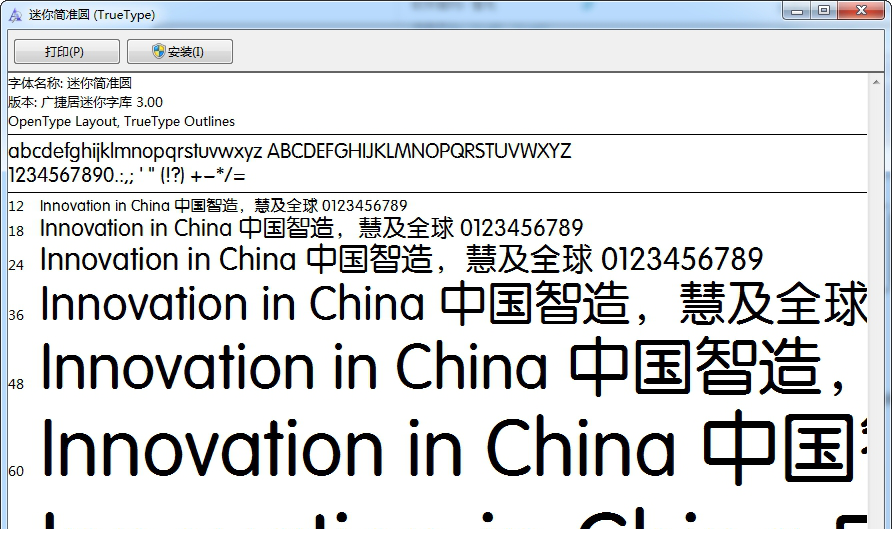This screenshot has width=892, height=550.
Task: Click the OpenType Layout, TrueType Outlines text
Action: pyautogui.click(x=121, y=122)
